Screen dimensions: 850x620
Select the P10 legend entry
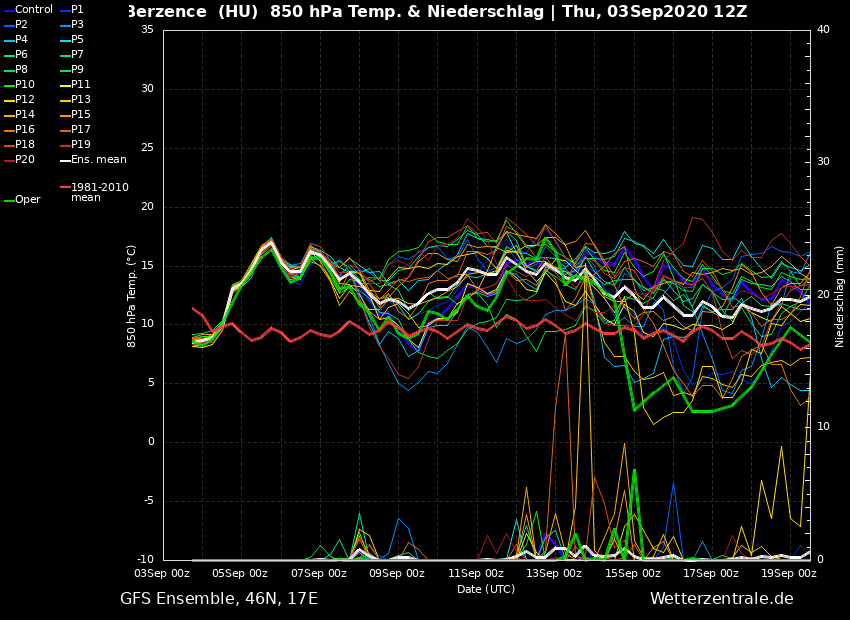(x=25, y=85)
